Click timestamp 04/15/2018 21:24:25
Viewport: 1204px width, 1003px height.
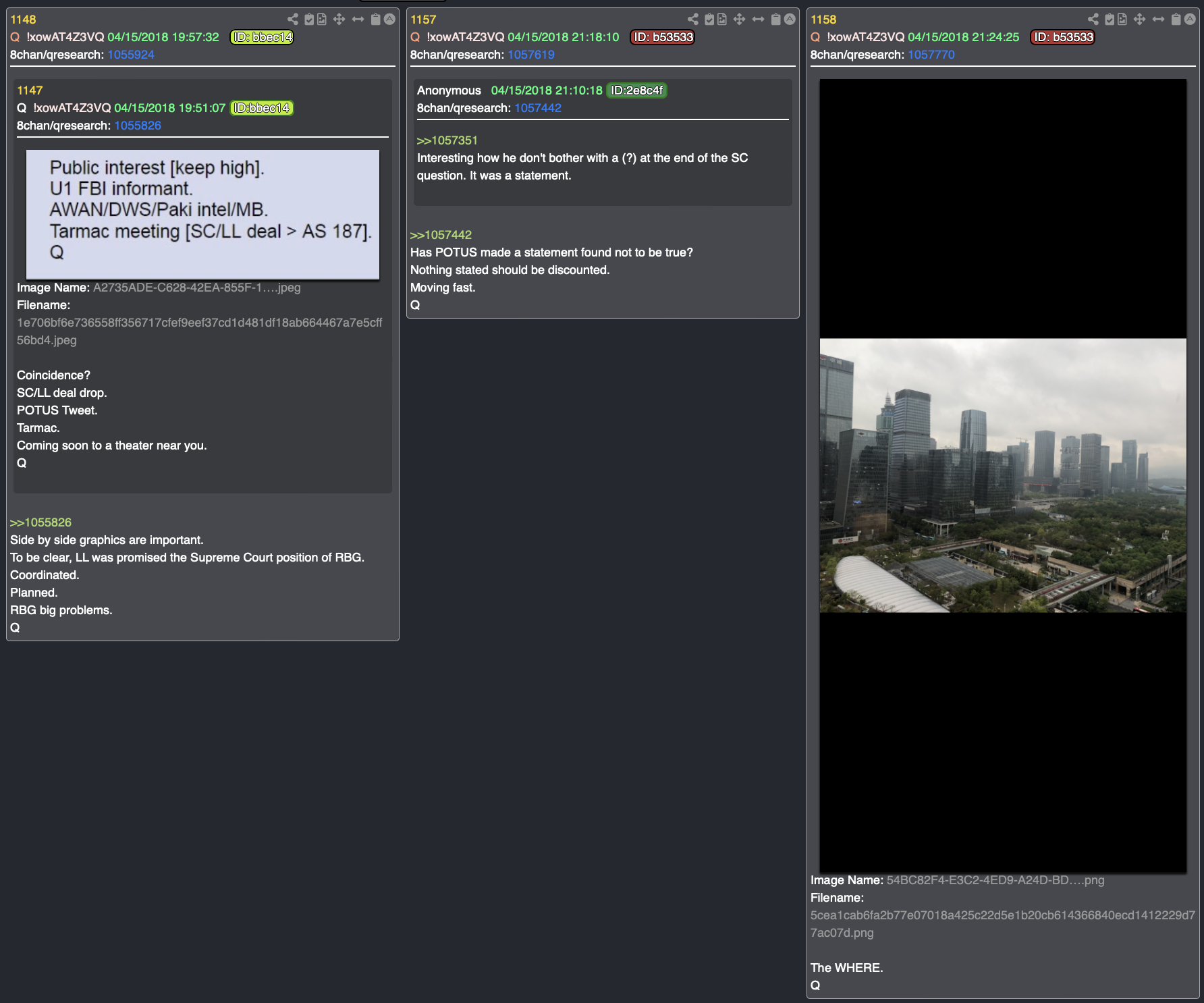coord(964,37)
